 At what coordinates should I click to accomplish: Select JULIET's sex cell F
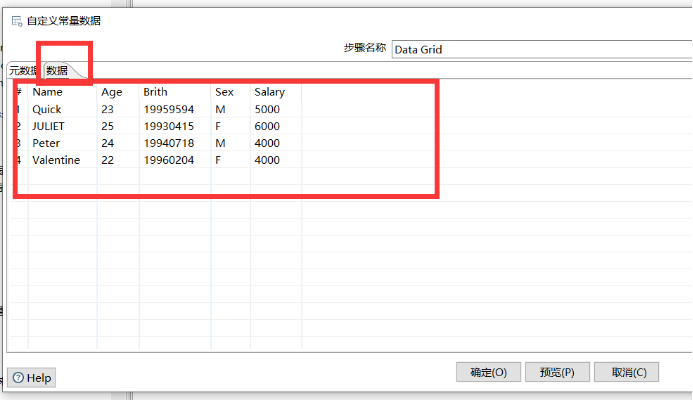coord(230,126)
